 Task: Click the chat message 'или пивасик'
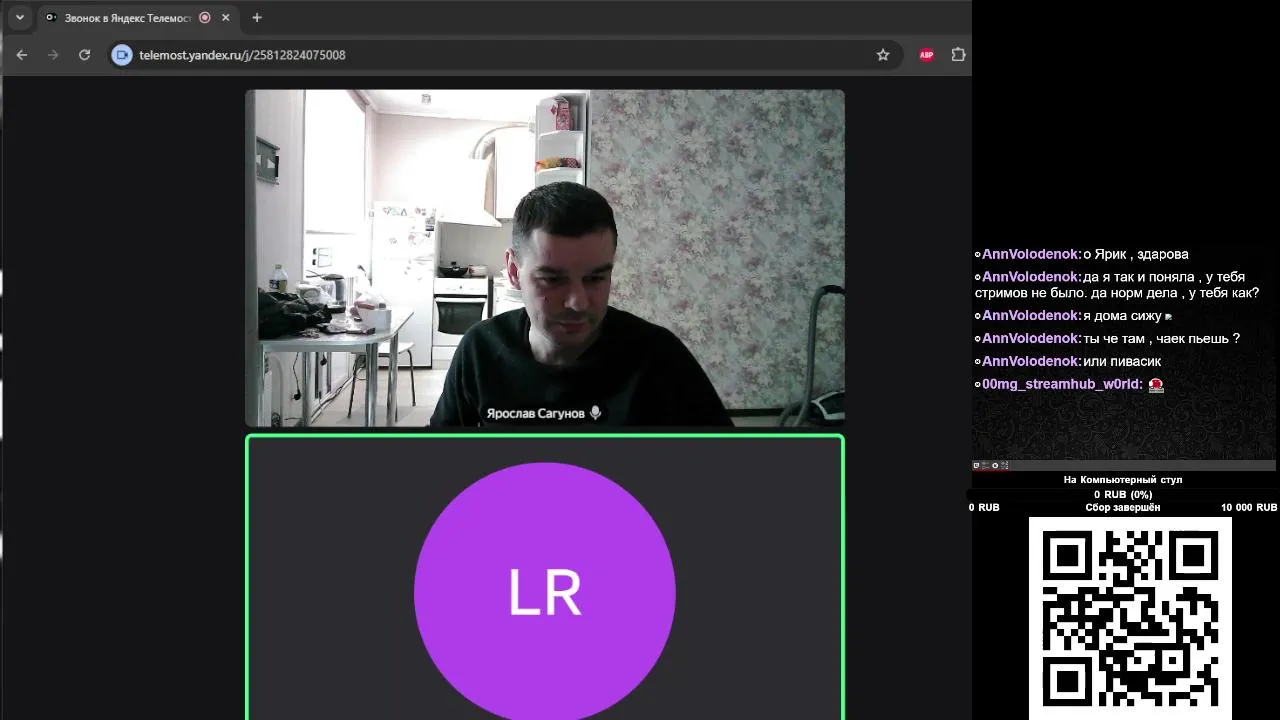pos(1122,361)
